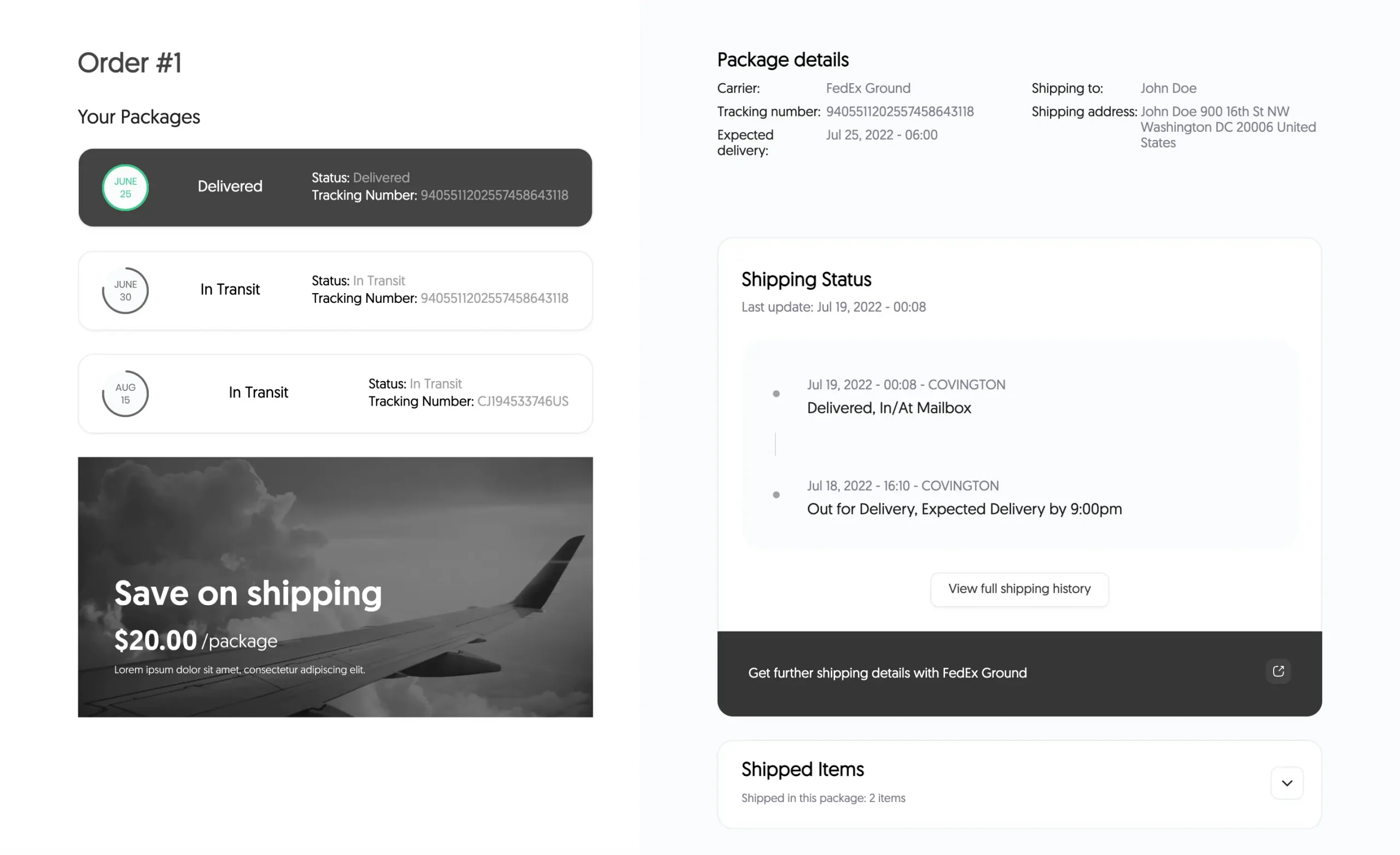
Task: Click the tracking number in Package details
Action: (900, 112)
